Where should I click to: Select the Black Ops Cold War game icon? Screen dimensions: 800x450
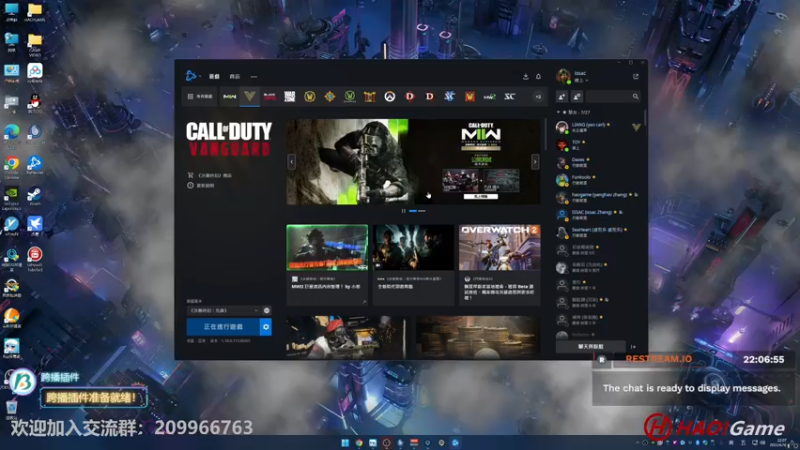point(269,96)
